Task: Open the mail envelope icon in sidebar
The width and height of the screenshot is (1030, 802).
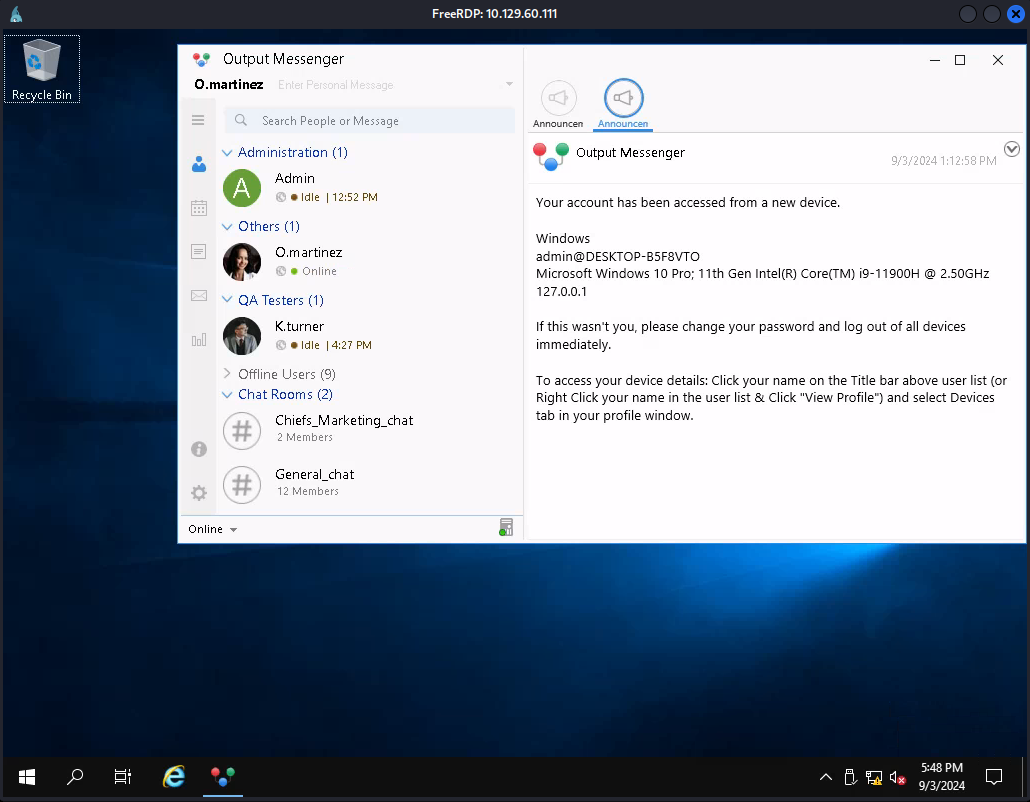Action: [198, 296]
